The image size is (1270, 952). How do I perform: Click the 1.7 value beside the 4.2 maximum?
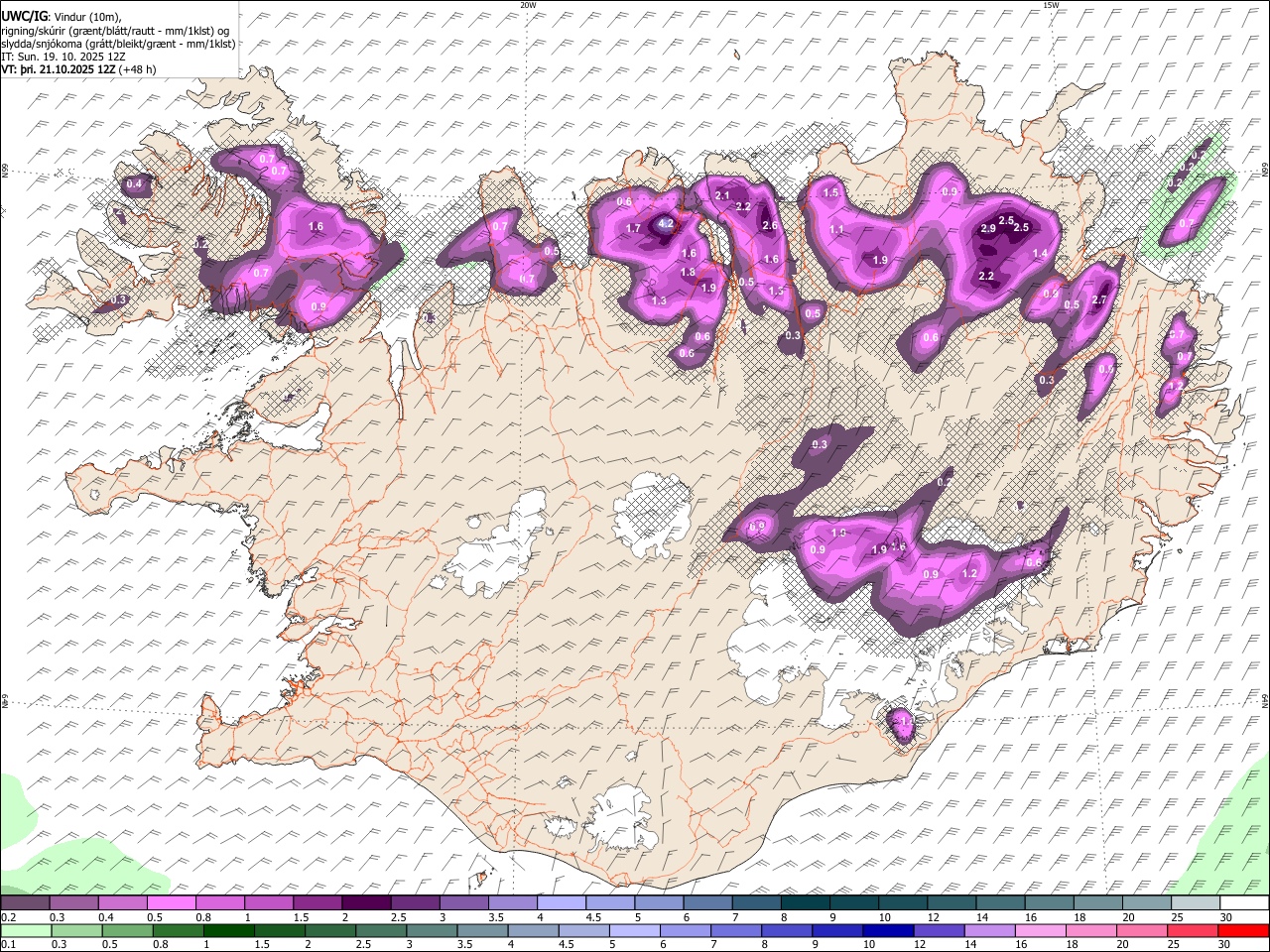pos(634,229)
